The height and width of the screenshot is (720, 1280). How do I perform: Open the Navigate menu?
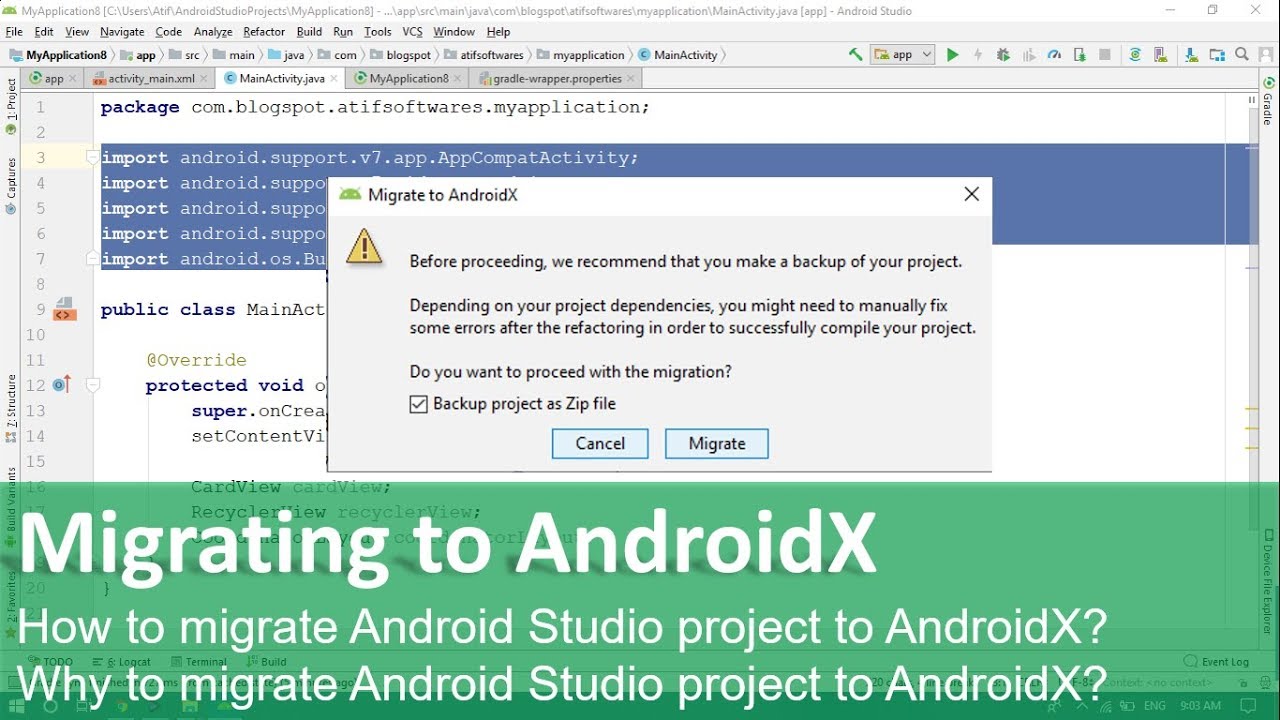(x=122, y=31)
